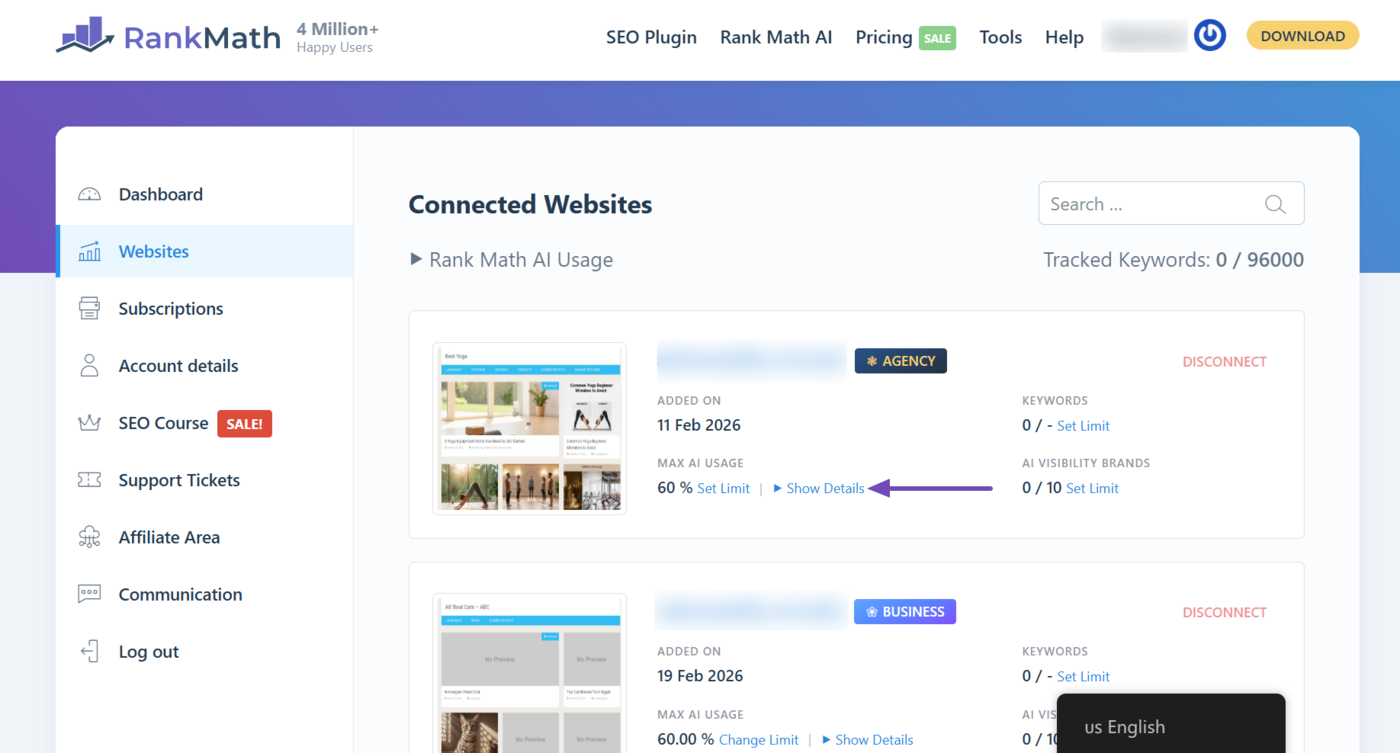
Task: Set Limit for Agency Max AI Usage
Action: (x=723, y=488)
